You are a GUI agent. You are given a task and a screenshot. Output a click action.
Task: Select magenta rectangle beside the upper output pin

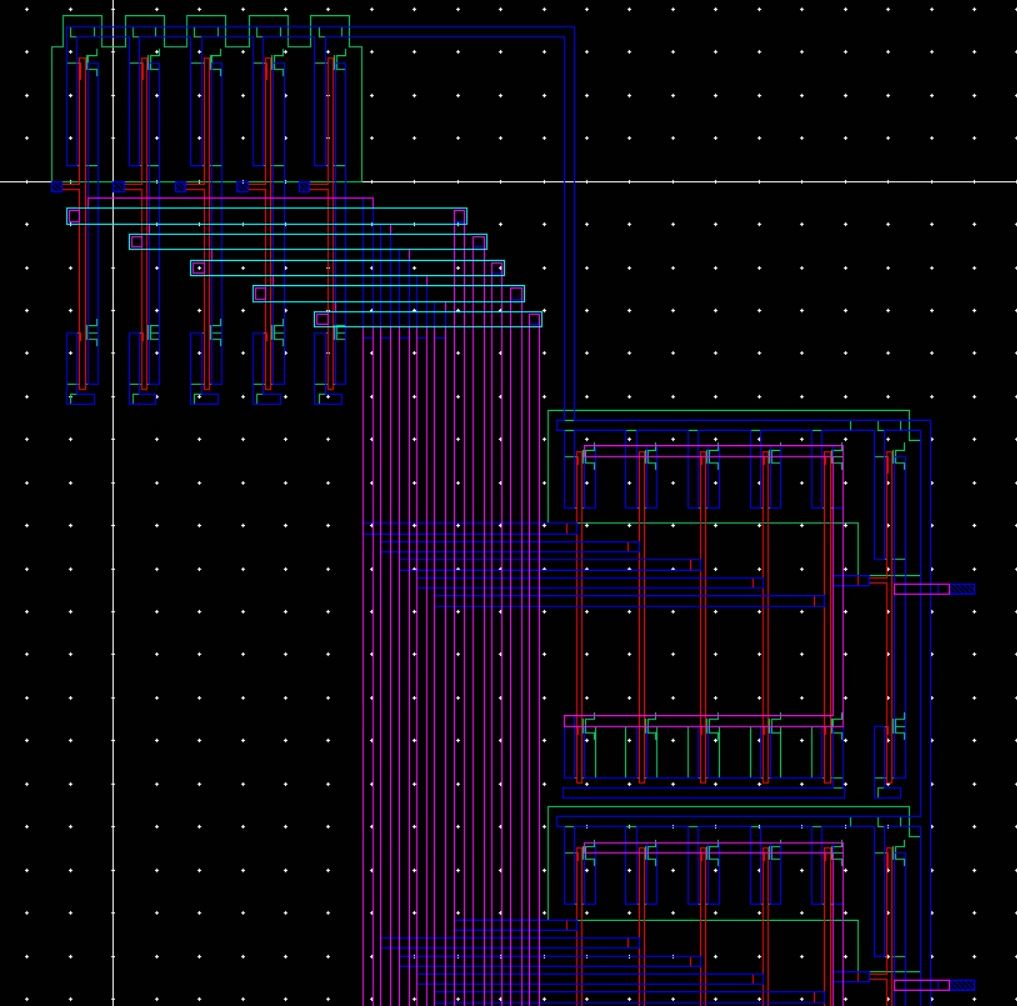pyautogui.click(x=921, y=589)
